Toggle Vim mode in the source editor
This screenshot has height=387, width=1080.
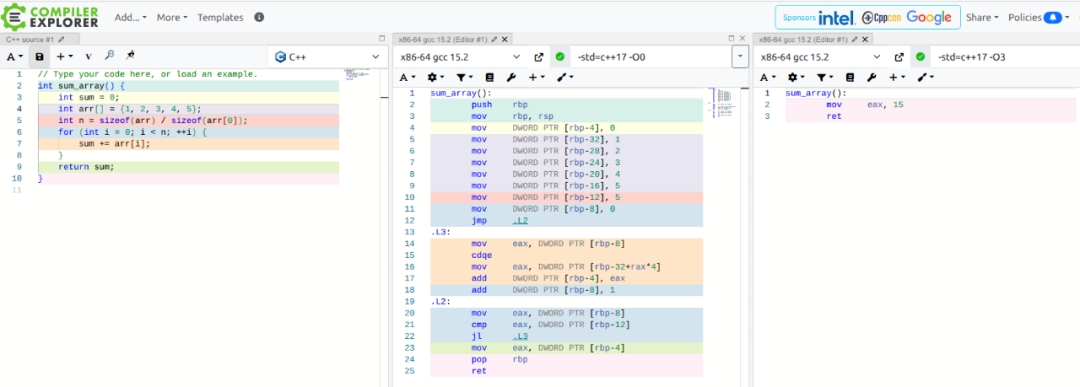click(x=88, y=56)
